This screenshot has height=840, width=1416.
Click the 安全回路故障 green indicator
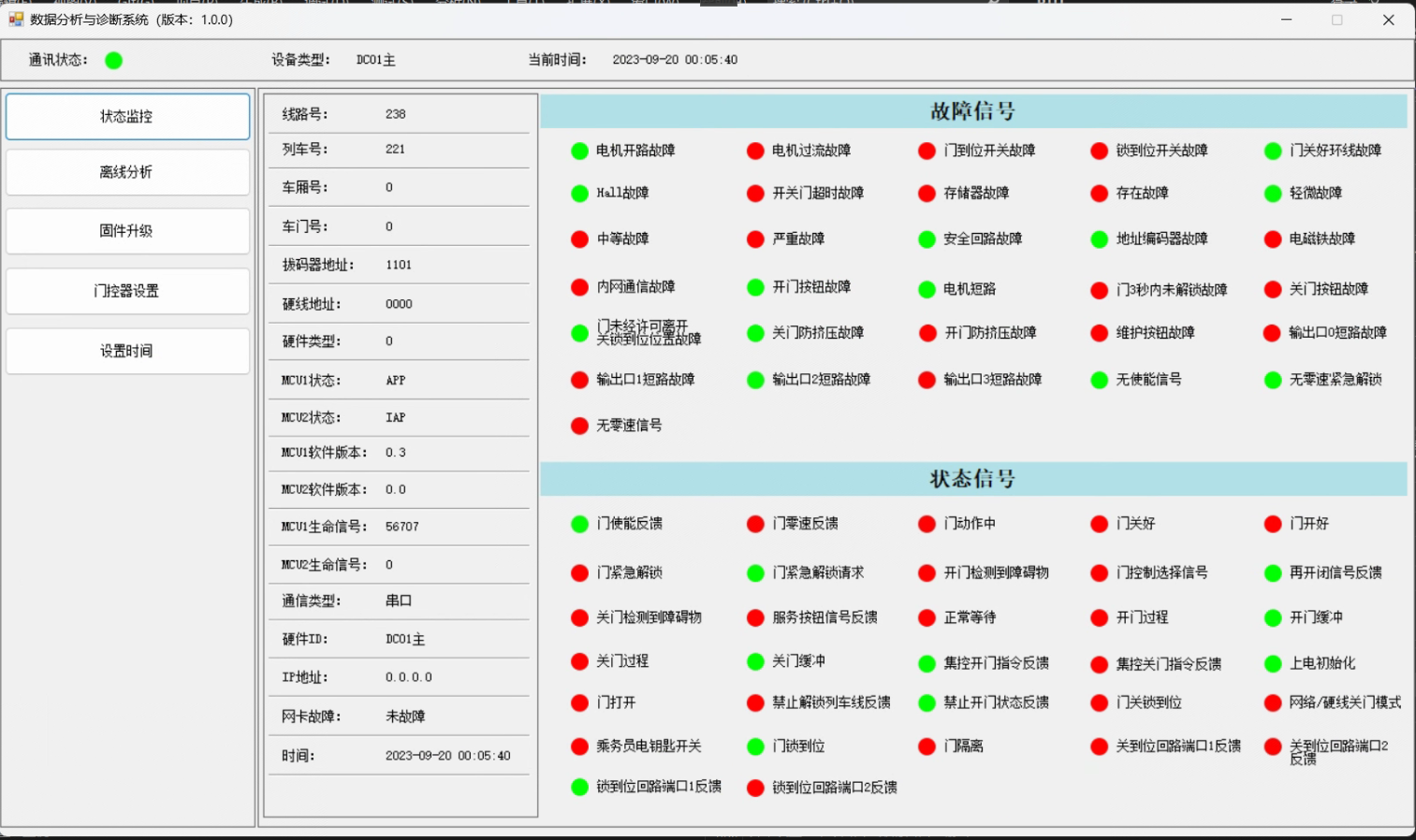pos(927,239)
